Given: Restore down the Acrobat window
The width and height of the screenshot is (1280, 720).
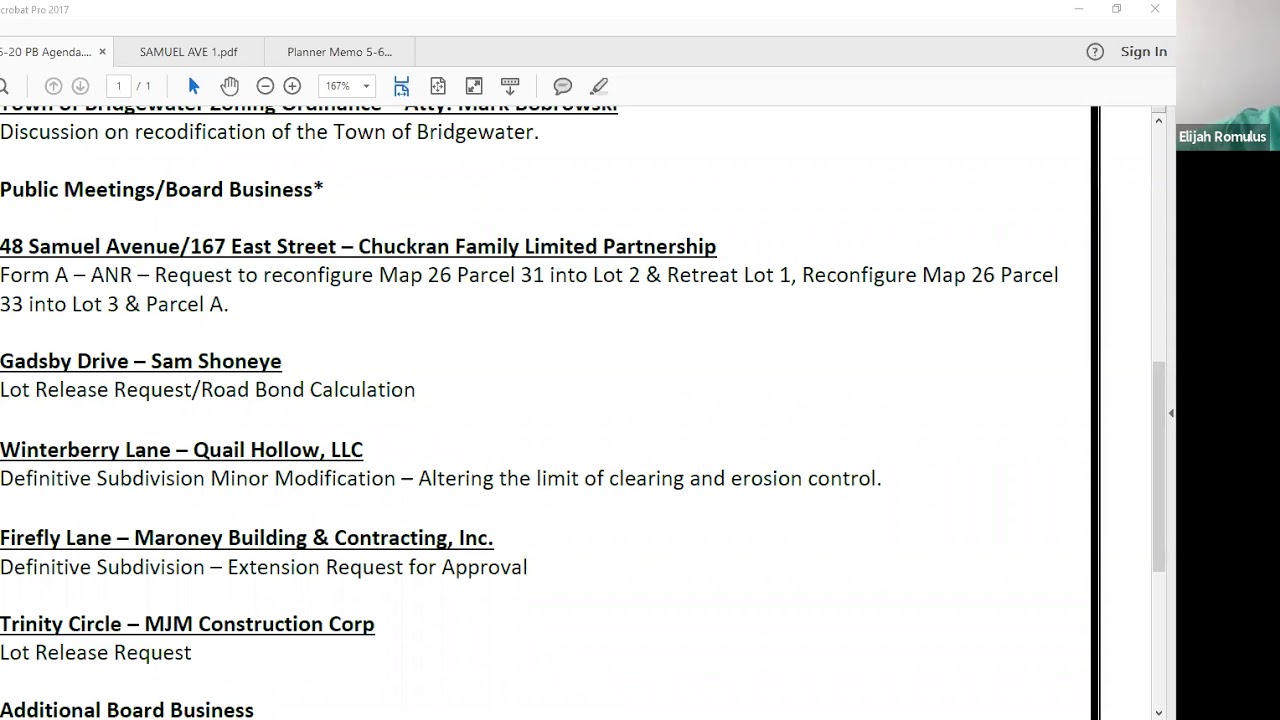Looking at the screenshot, I should tap(1117, 9).
